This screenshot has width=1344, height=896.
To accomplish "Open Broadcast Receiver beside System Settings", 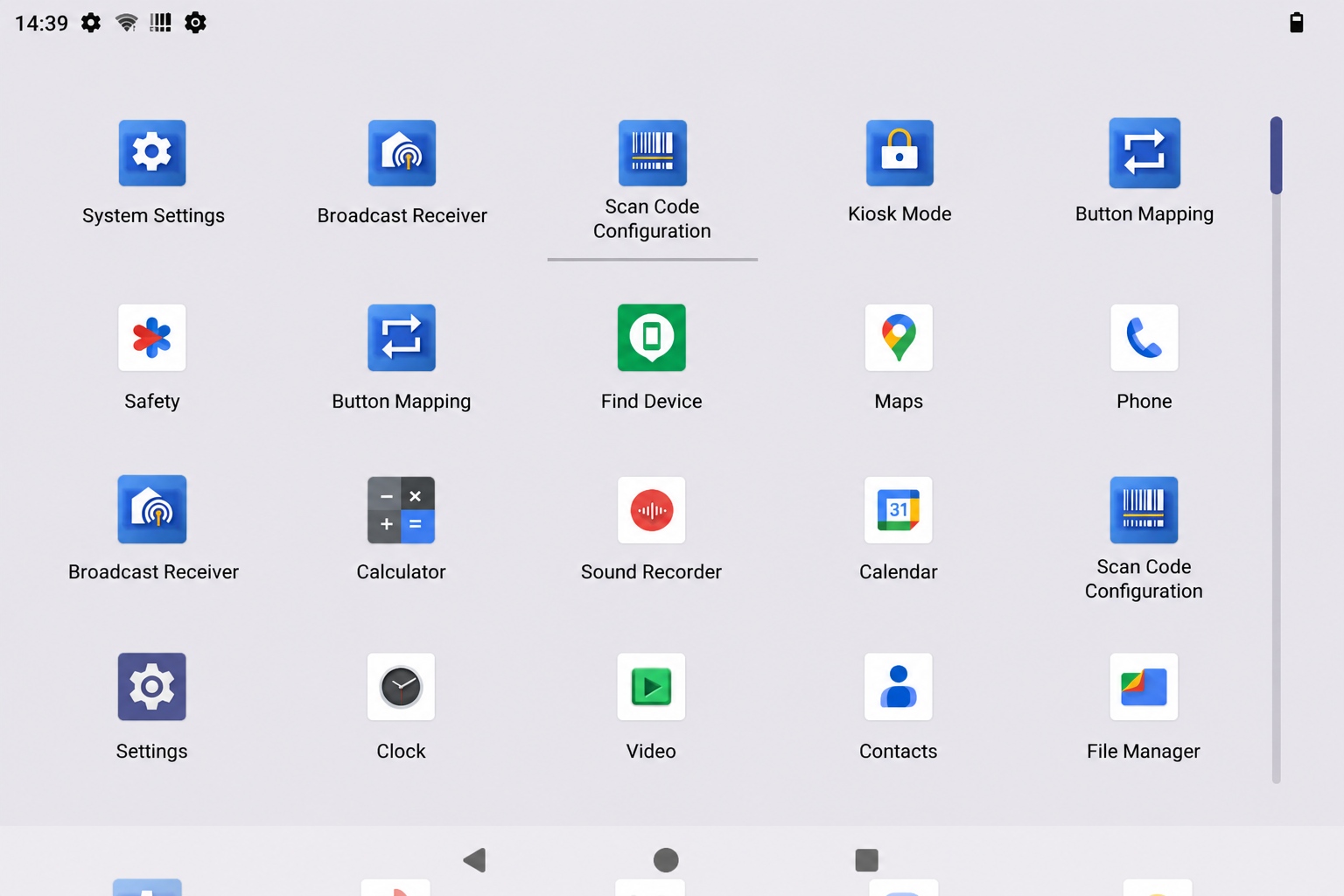I will [x=402, y=153].
